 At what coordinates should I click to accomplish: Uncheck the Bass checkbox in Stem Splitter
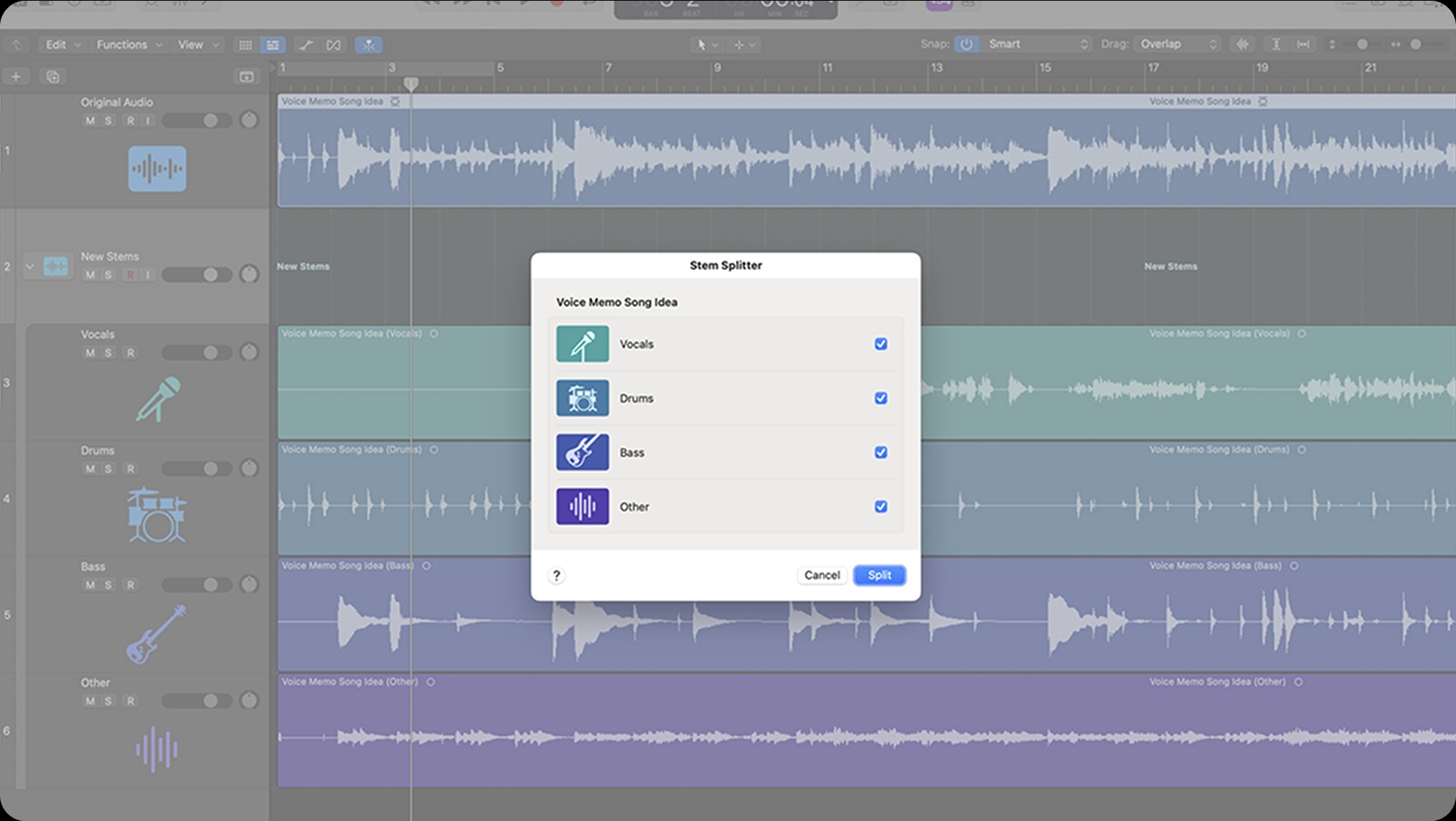tap(881, 452)
